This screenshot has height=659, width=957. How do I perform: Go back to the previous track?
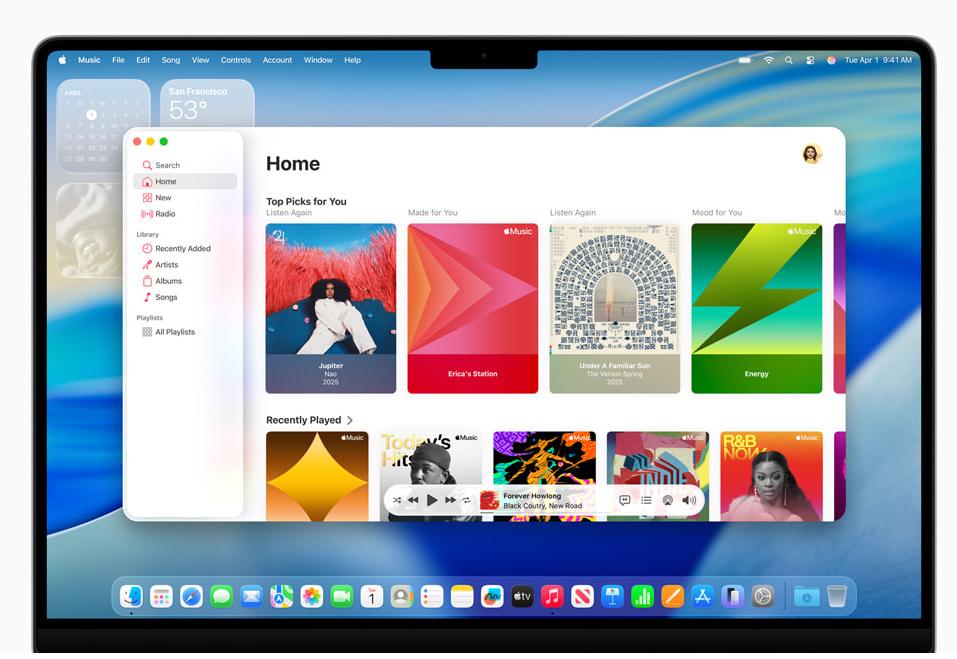[x=413, y=500]
